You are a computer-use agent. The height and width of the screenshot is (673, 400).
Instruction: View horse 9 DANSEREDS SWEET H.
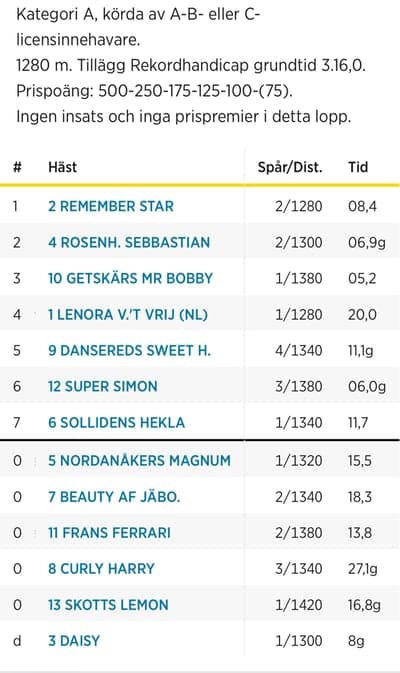point(129,350)
